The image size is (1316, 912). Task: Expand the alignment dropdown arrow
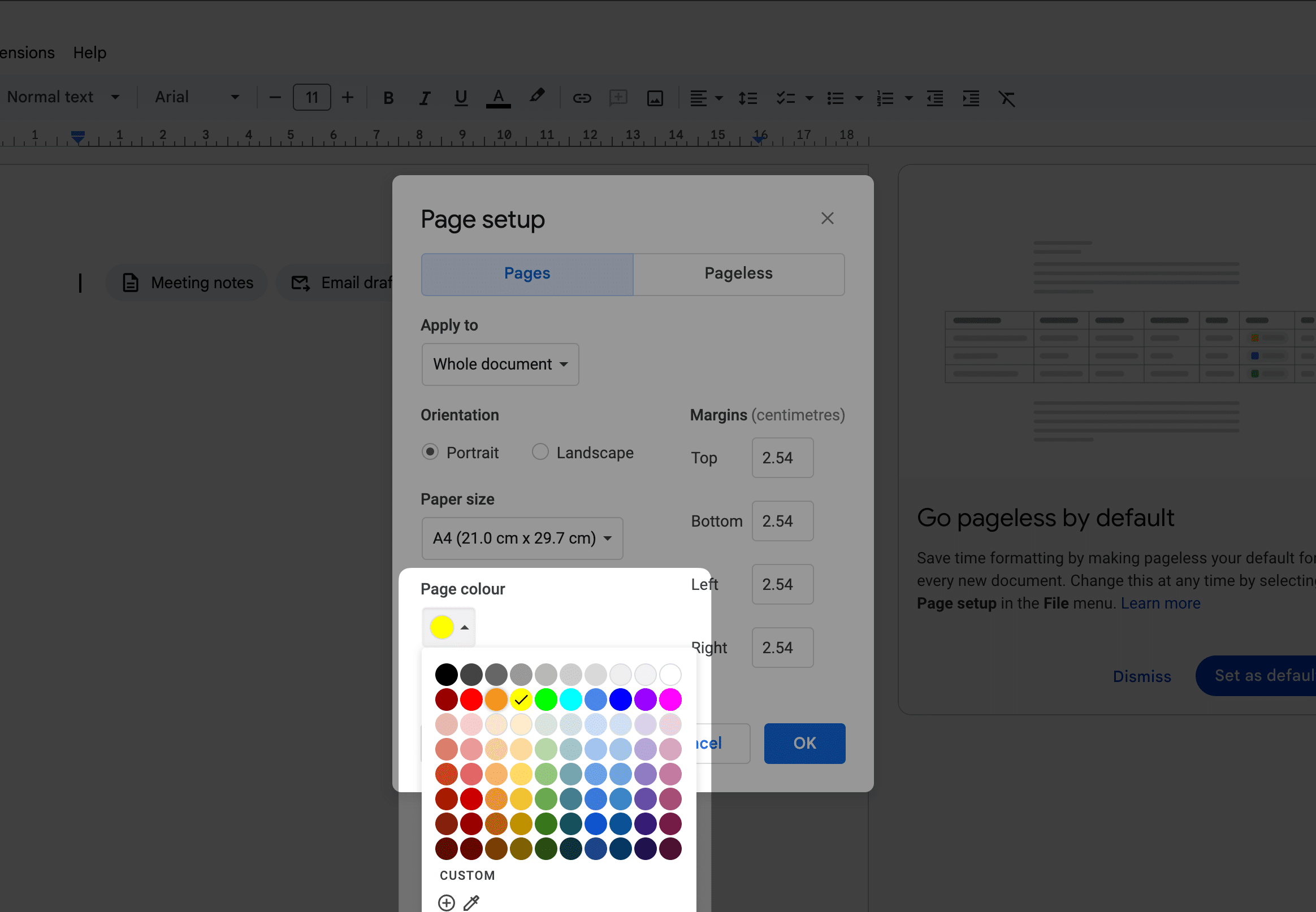click(719, 98)
